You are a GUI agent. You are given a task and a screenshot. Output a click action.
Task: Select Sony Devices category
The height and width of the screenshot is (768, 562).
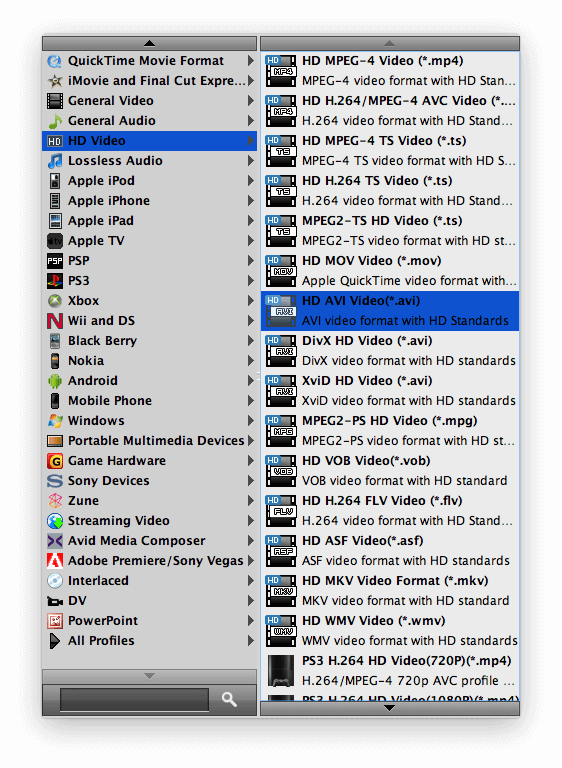(x=149, y=481)
